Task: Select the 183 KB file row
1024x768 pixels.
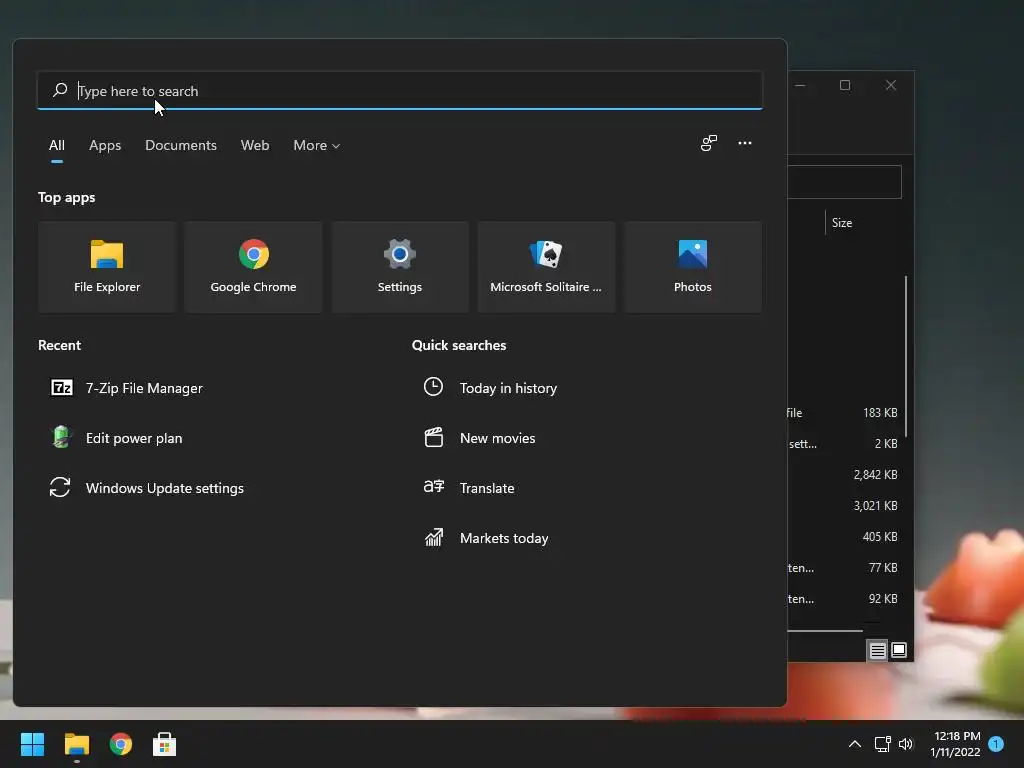Action: coord(844,413)
